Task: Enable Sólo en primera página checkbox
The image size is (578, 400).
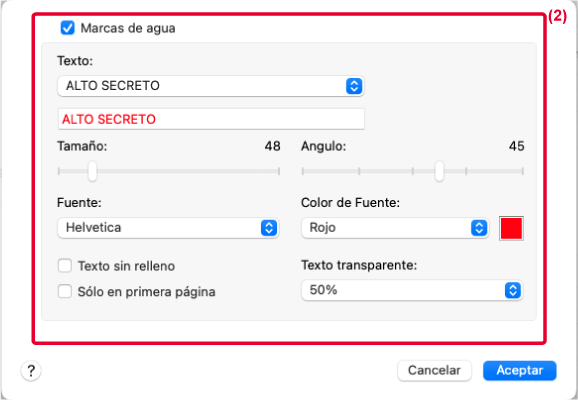Action: click(65, 291)
